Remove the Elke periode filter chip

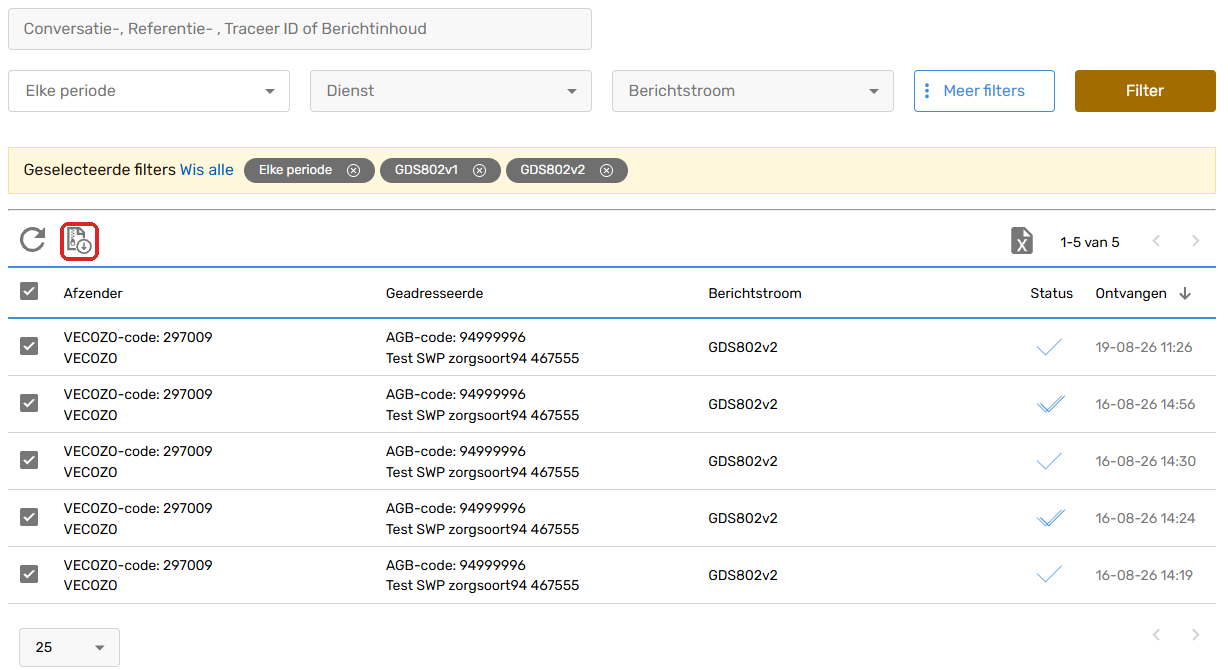[353, 170]
